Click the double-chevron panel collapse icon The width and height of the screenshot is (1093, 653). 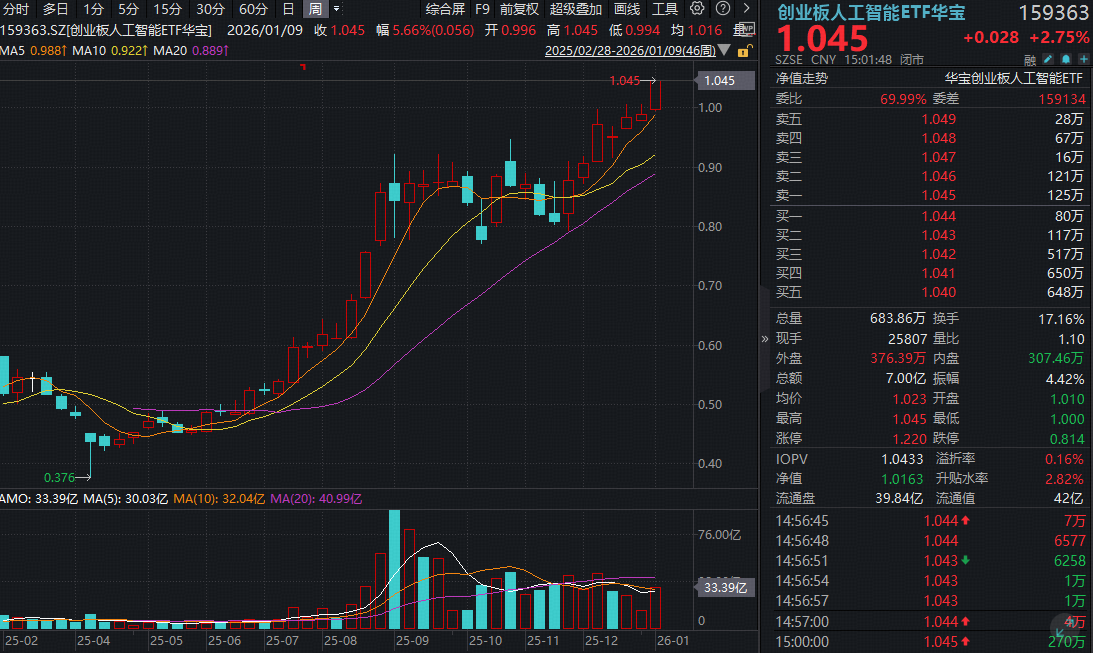766,338
